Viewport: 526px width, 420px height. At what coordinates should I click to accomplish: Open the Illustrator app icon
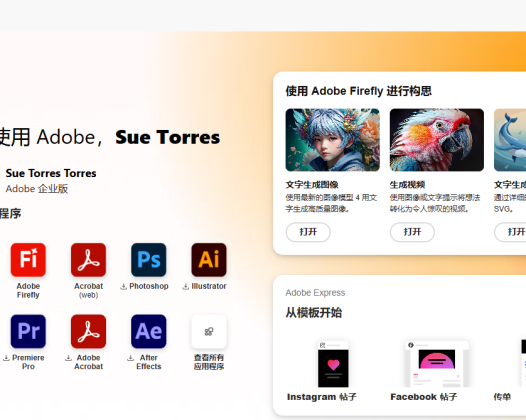[x=209, y=260]
